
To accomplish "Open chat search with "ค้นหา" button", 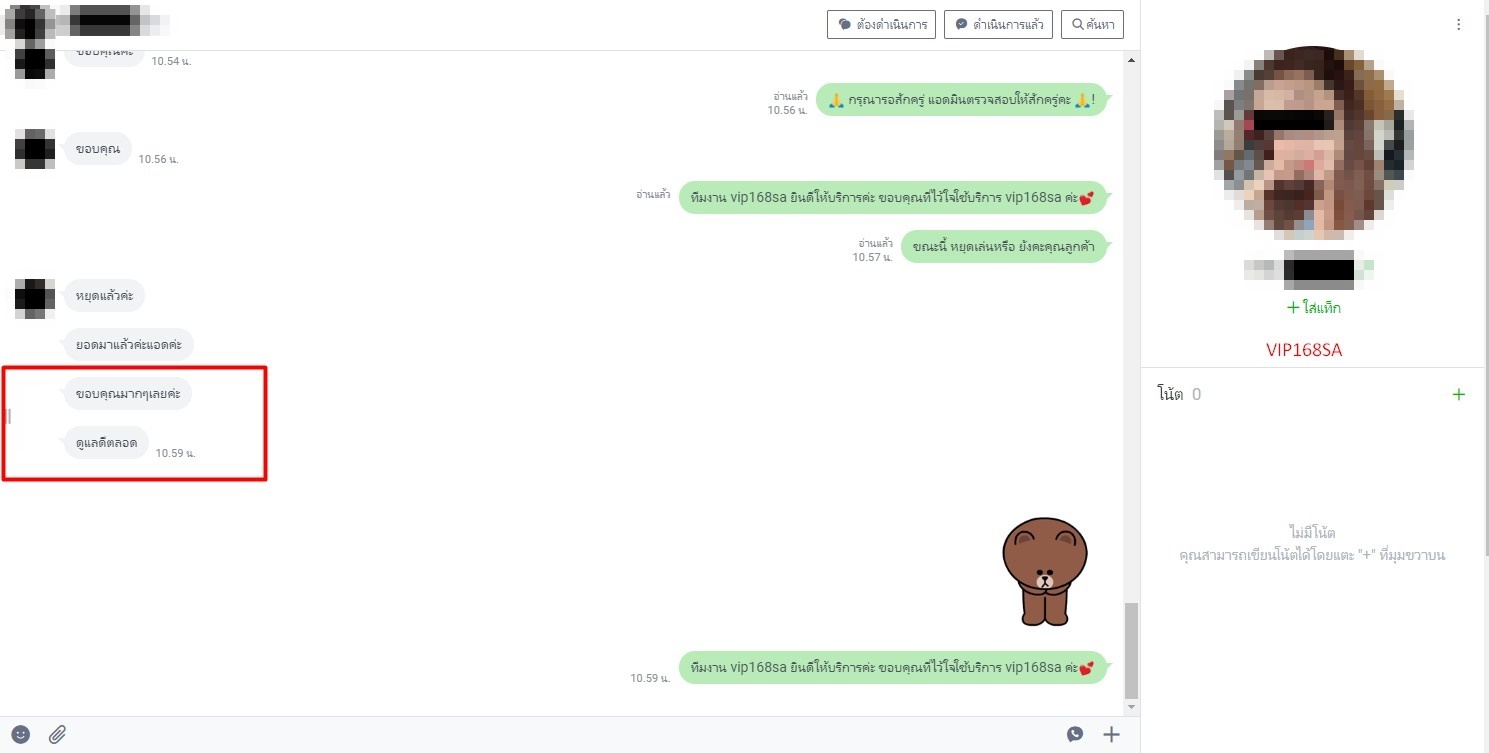I will [x=1093, y=24].
